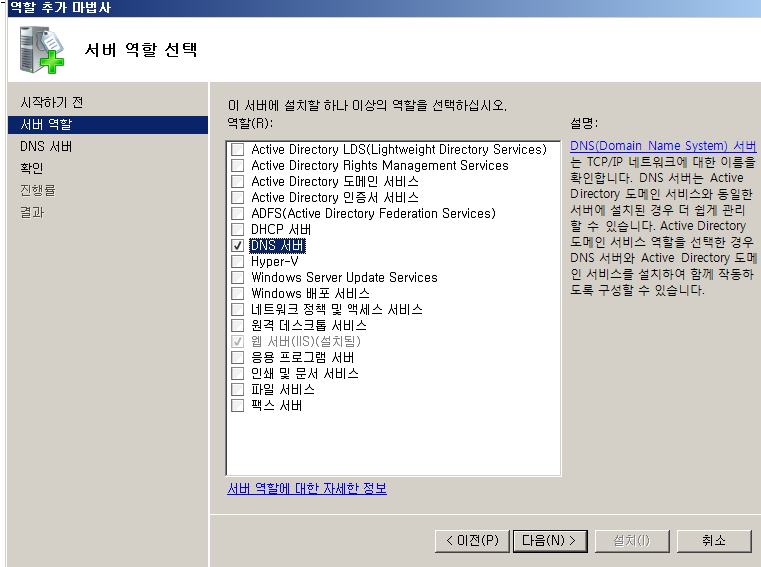Open DNS 서버 step in sidebar
This screenshot has width=761, height=567.
click(46, 147)
